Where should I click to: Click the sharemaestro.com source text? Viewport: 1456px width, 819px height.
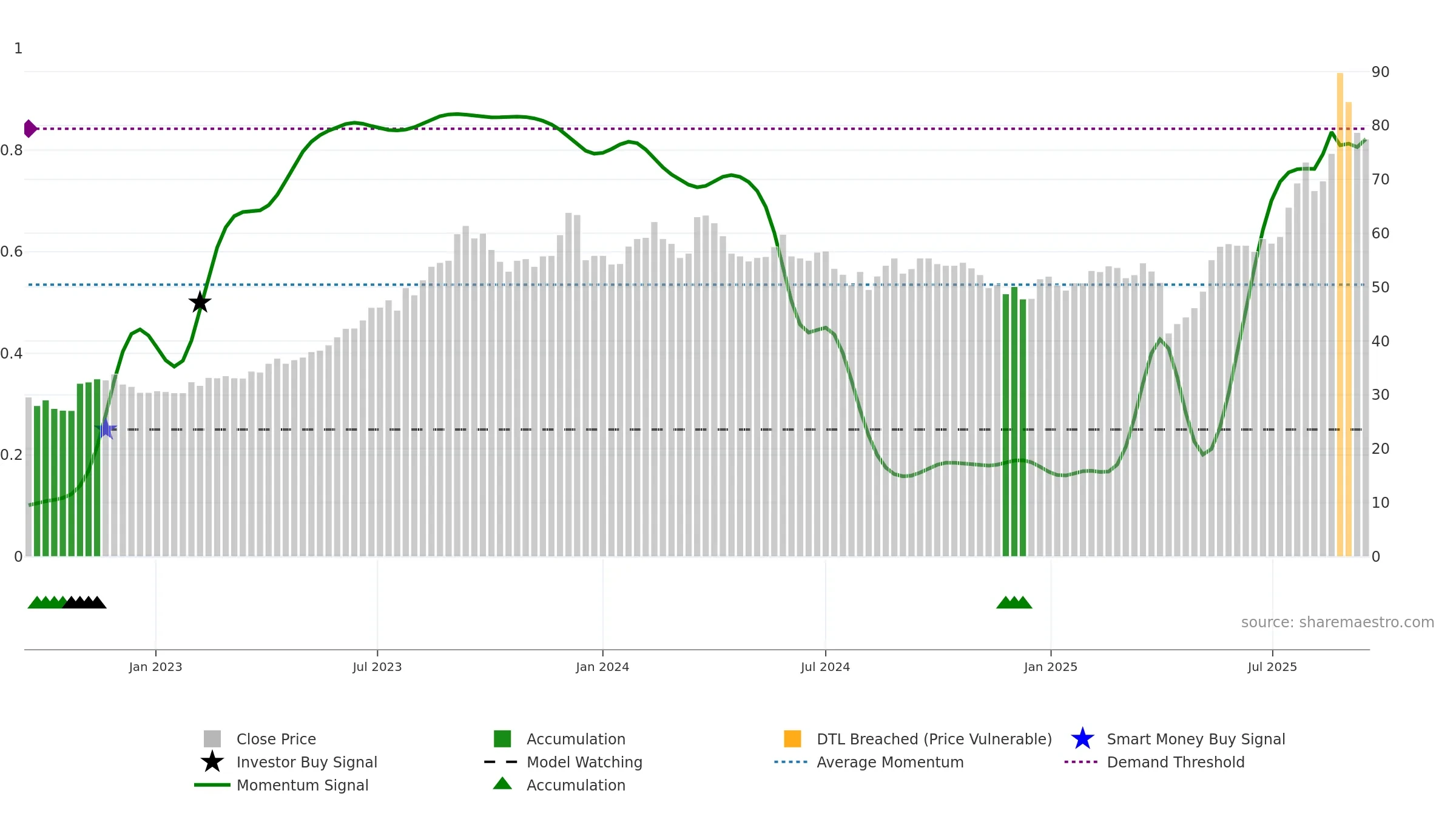[1337, 622]
